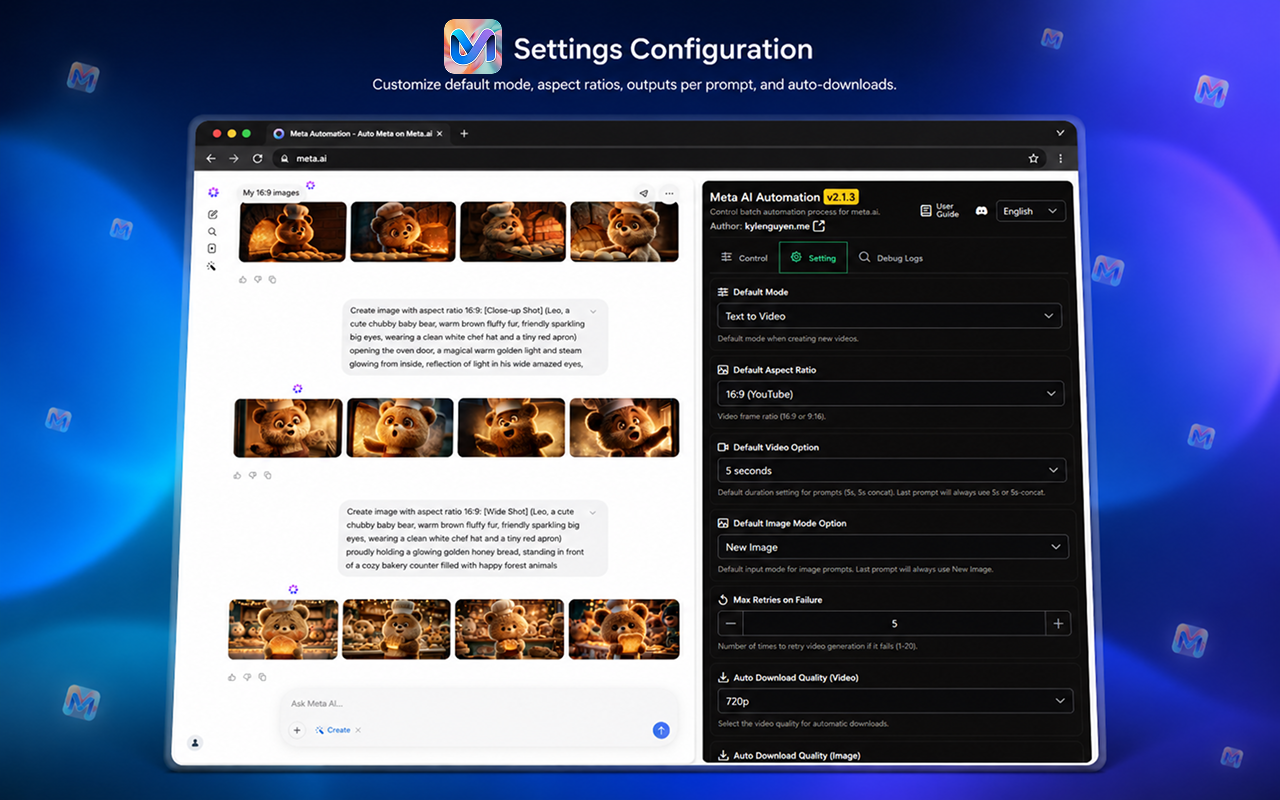Open the Auto Download Quality 720p dropdown
Viewport: 1280px width, 800px height.
pyautogui.click(x=895, y=701)
